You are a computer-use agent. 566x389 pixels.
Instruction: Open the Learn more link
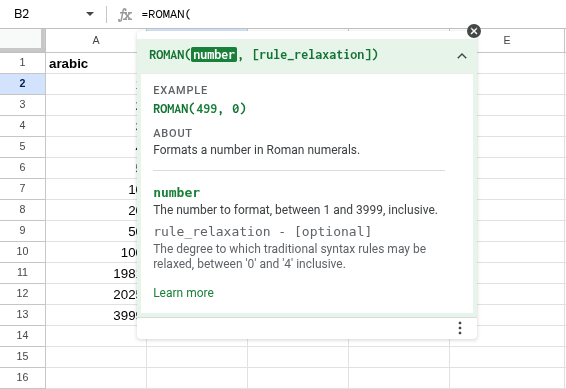pyautogui.click(x=183, y=293)
